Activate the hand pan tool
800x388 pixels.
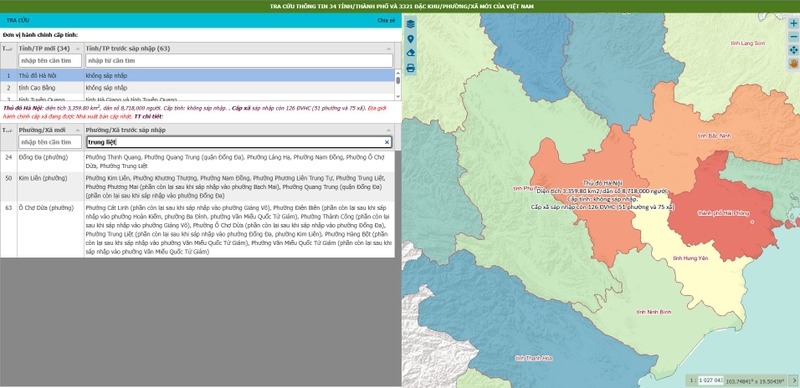tap(793, 63)
